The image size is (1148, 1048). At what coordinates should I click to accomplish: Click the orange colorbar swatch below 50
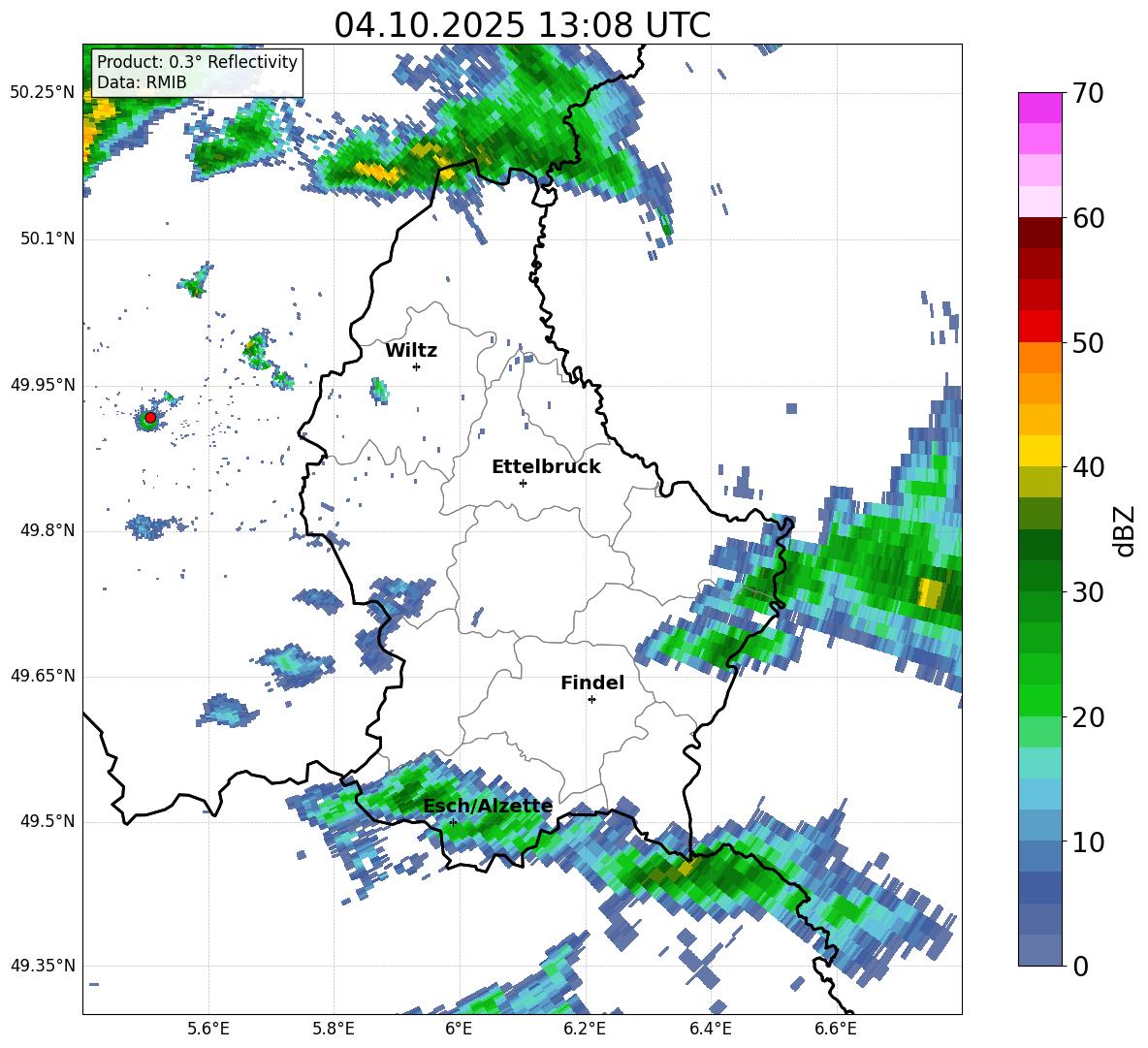click(1039, 358)
